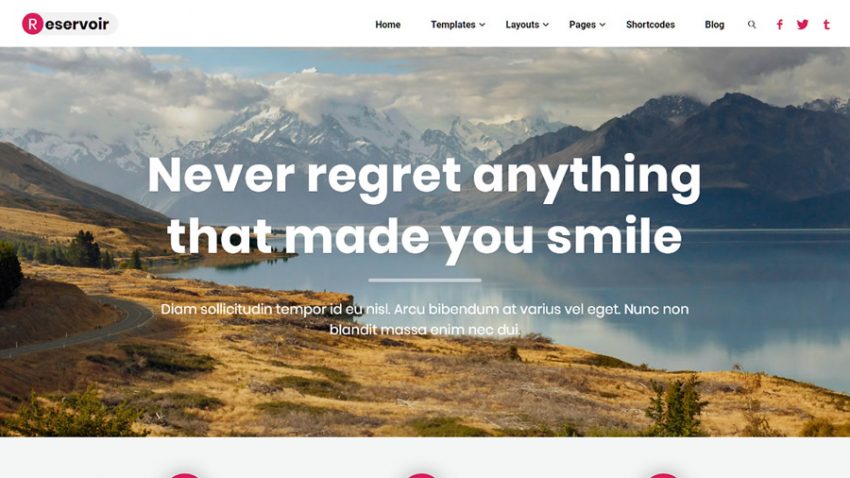Click the "Diam sollicitudin tempor" hero paragraph
This screenshot has width=850, height=478.
pos(424,319)
